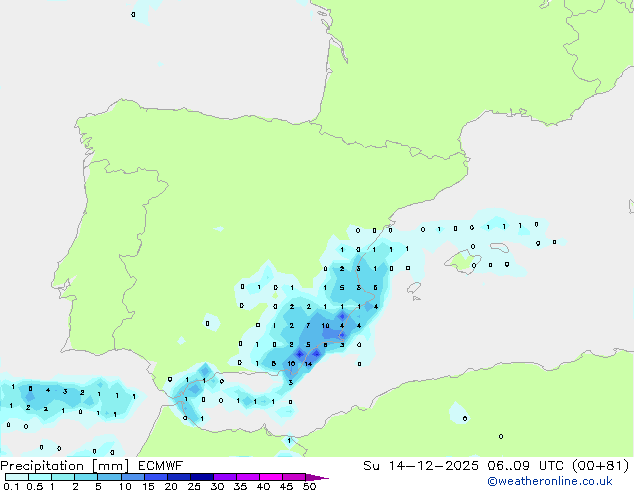
Task: Click the legend label '15'
Action: coord(148,486)
